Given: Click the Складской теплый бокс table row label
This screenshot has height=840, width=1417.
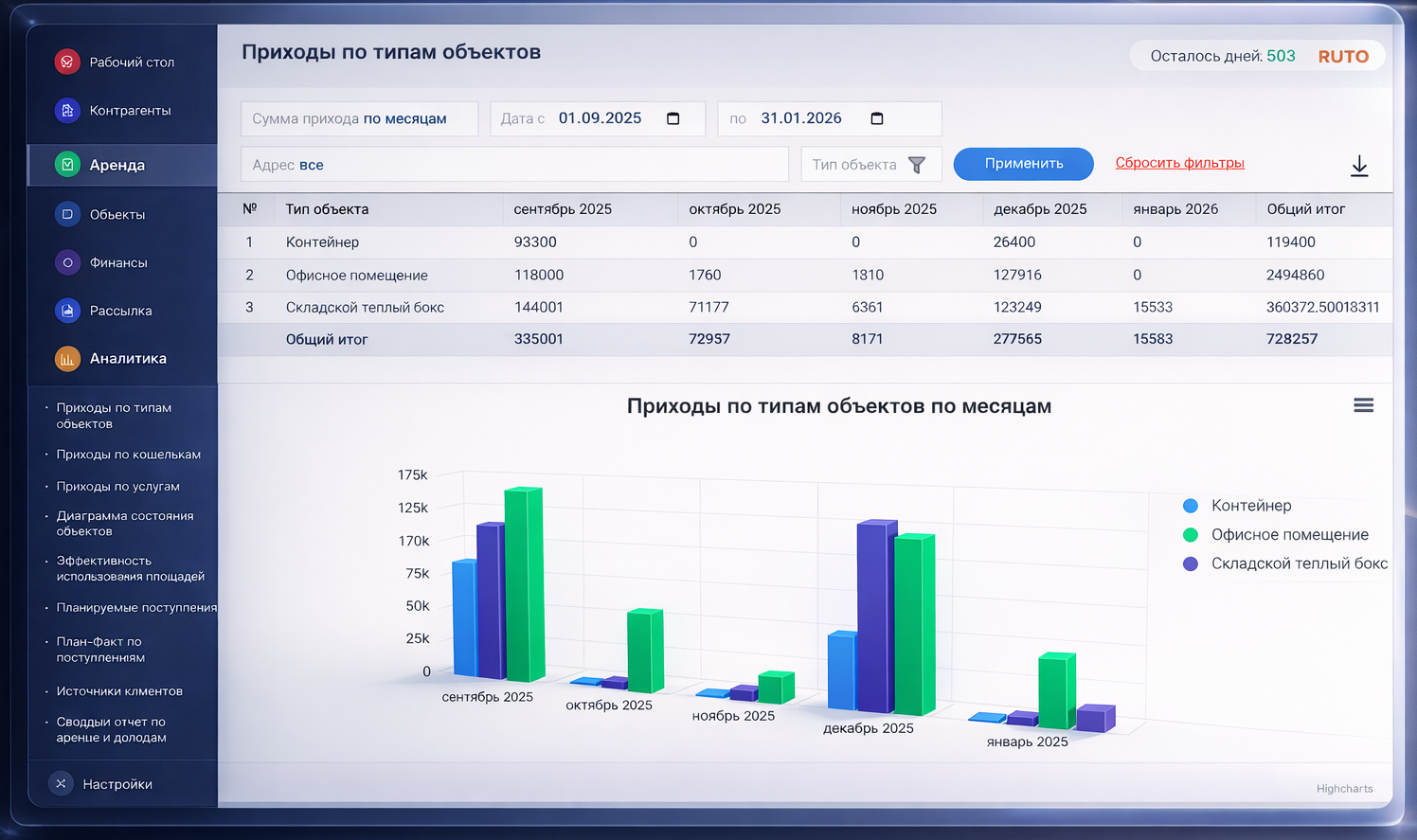Looking at the screenshot, I should pos(365,308).
